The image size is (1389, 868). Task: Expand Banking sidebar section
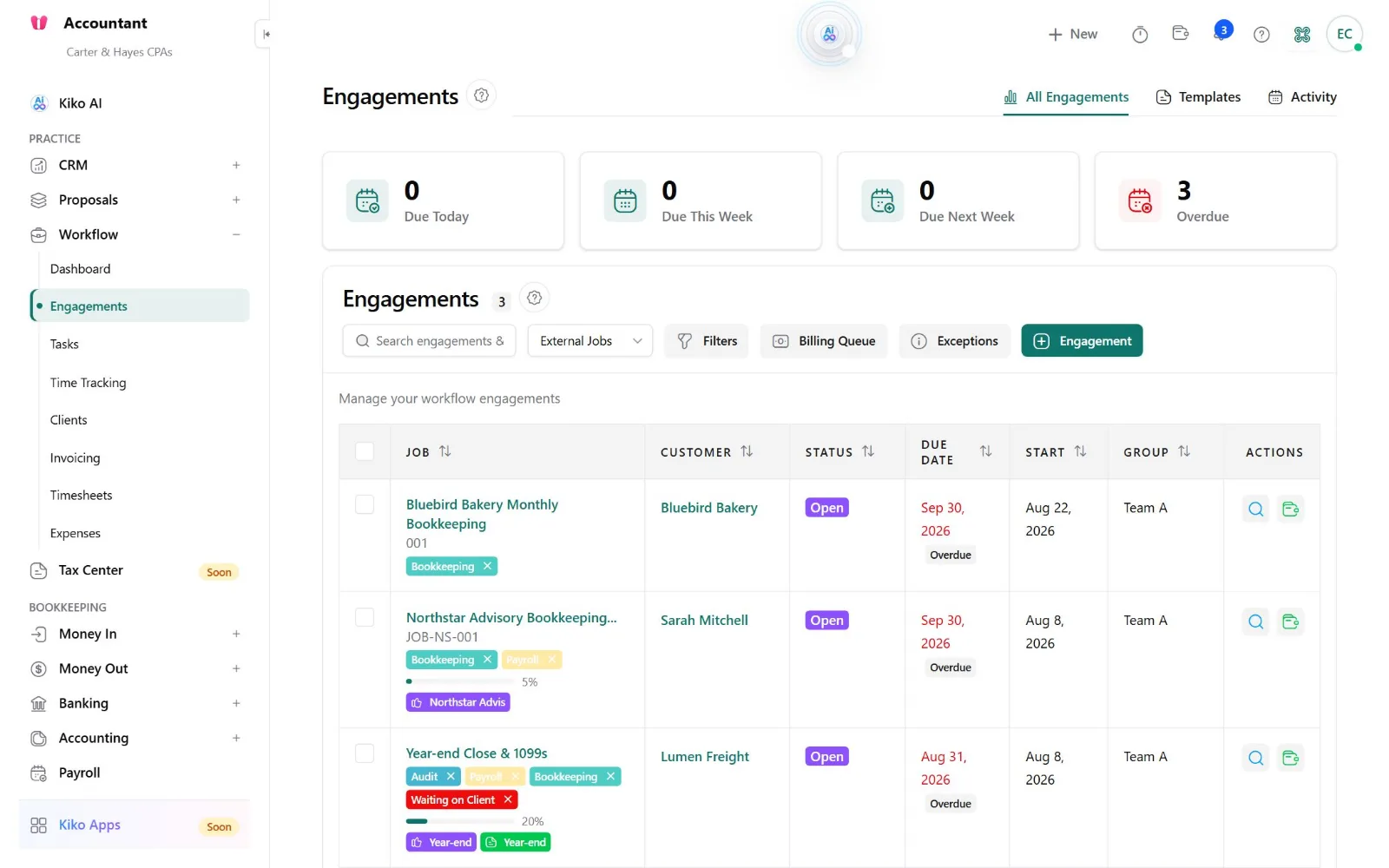236,703
